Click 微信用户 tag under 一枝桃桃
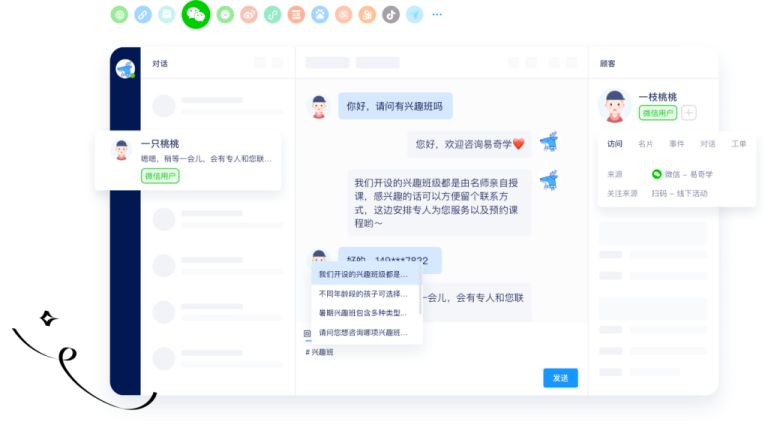This screenshot has height=428, width=768. [658, 113]
